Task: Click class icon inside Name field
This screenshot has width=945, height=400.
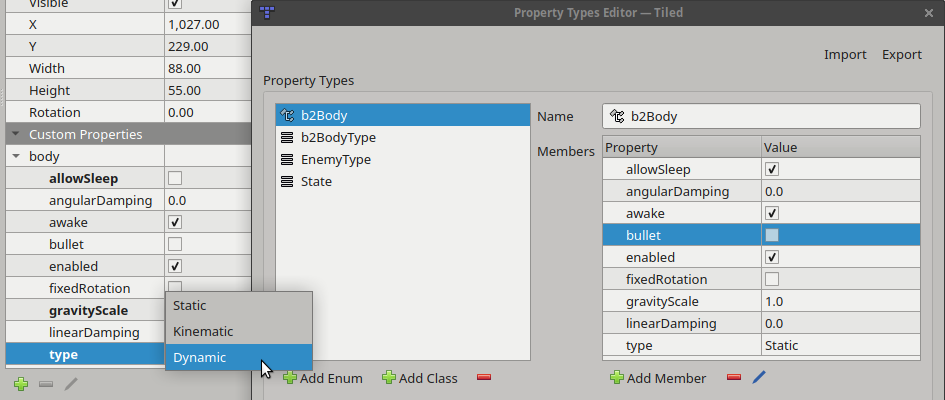Action: click(x=617, y=116)
